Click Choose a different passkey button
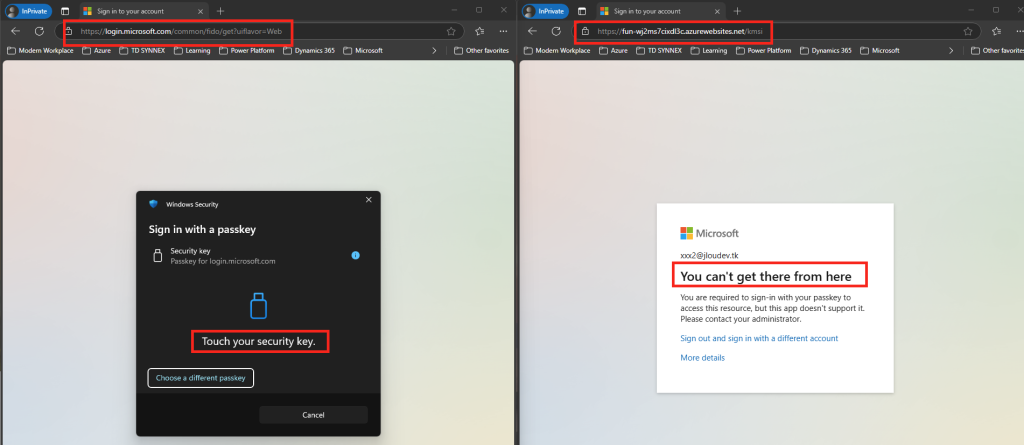Screen dimensions: 1024x445 200,378
